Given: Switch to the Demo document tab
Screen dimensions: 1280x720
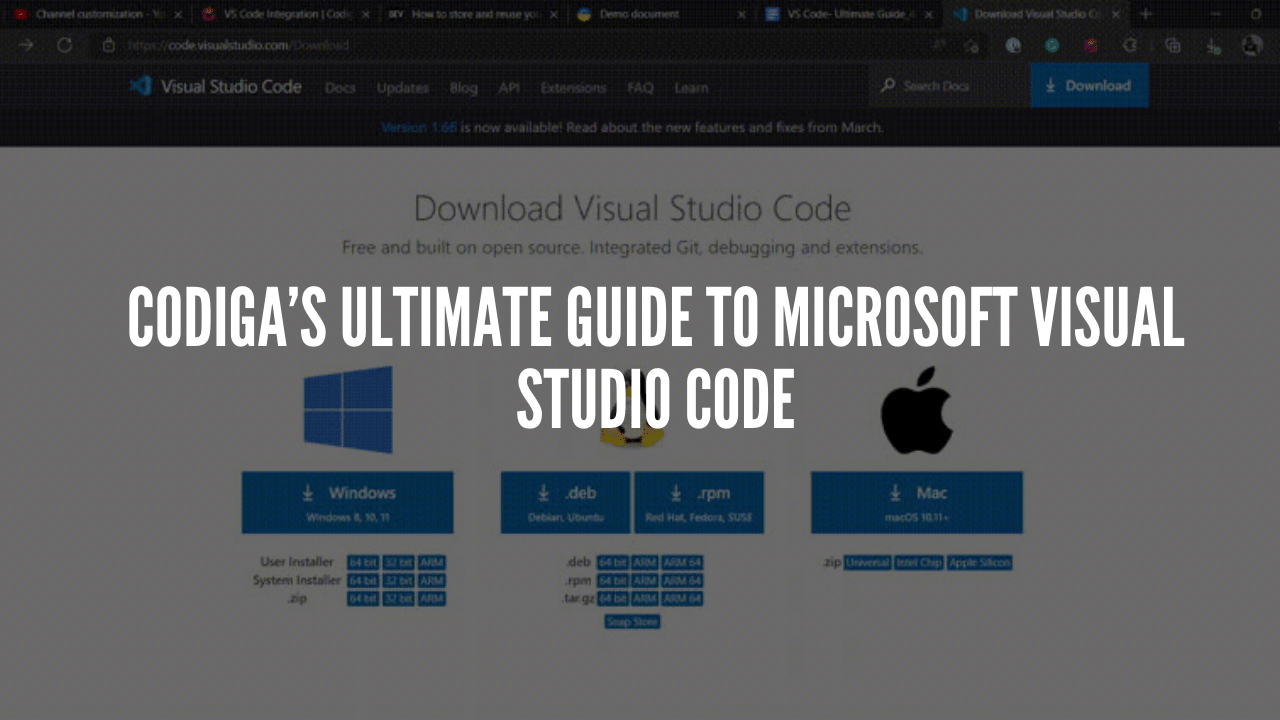Looking at the screenshot, I should coord(660,14).
